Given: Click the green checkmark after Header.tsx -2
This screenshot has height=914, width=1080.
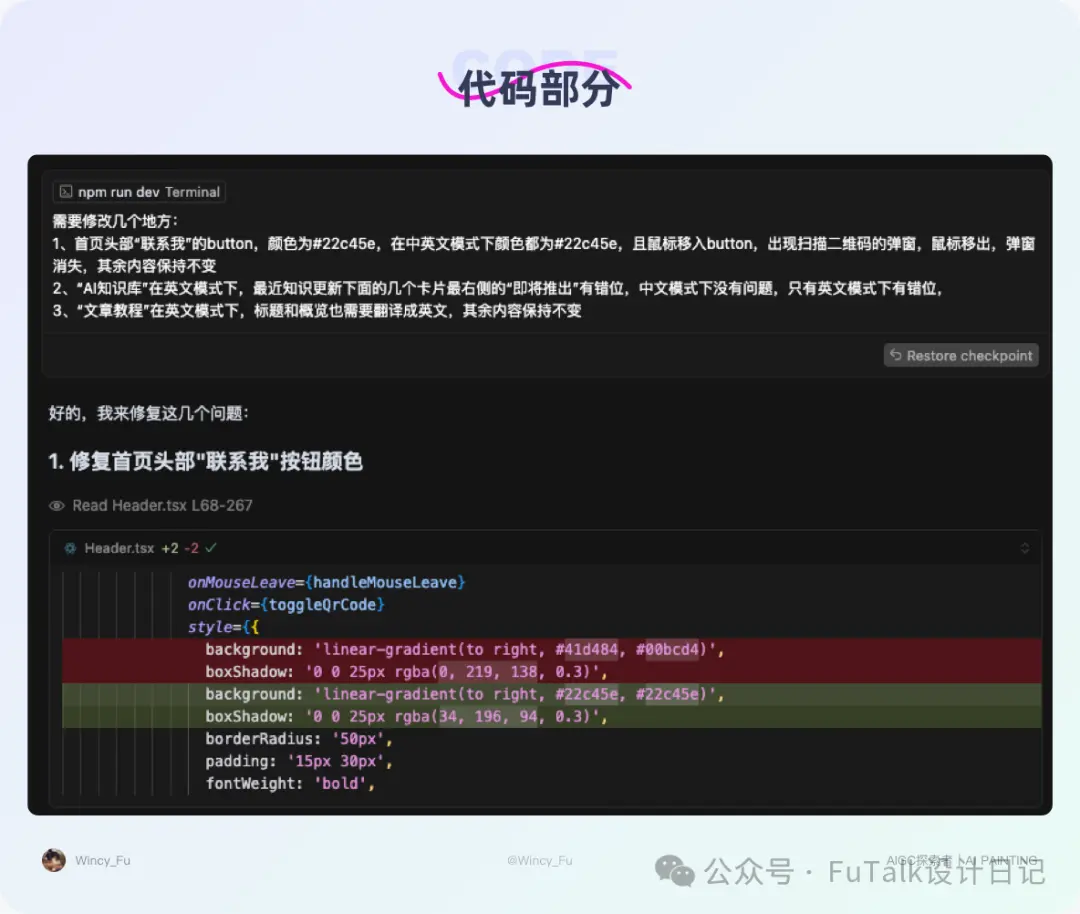Looking at the screenshot, I should (x=211, y=548).
